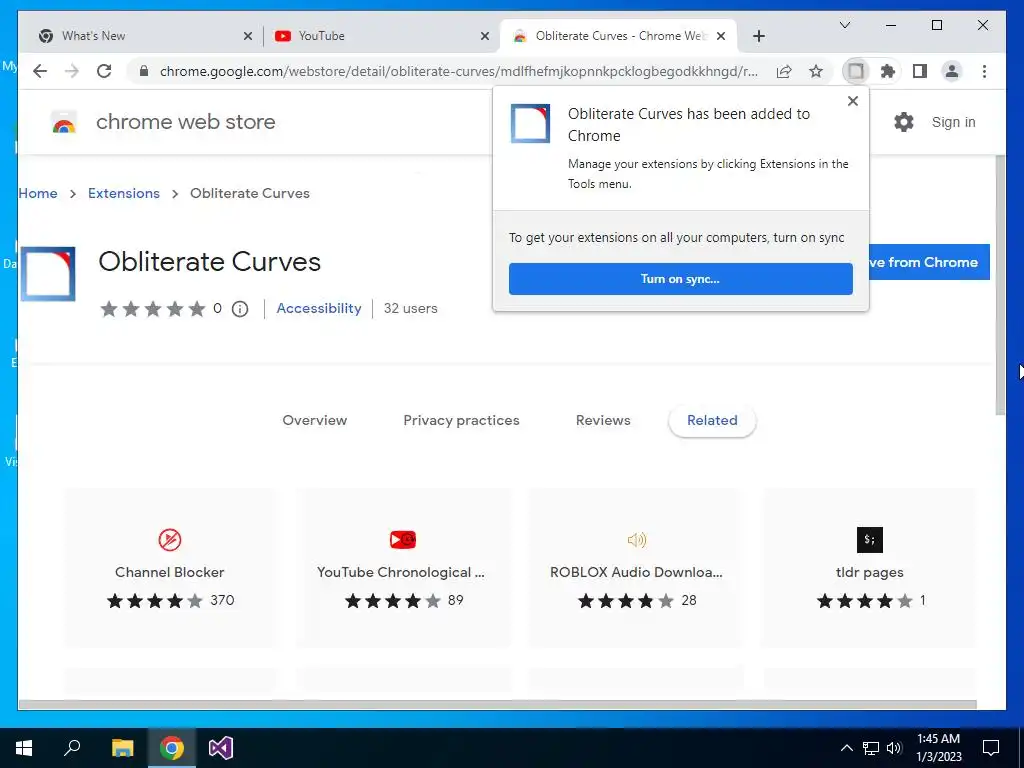Click the rating info icon beside 0
The width and height of the screenshot is (1024, 768).
point(240,309)
